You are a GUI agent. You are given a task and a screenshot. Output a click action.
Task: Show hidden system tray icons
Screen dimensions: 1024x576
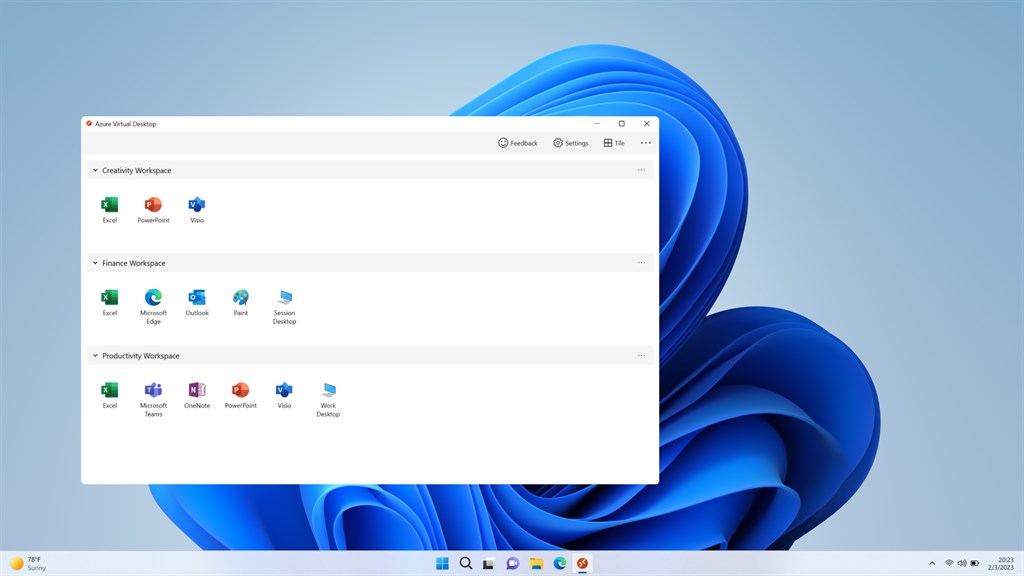coord(932,563)
